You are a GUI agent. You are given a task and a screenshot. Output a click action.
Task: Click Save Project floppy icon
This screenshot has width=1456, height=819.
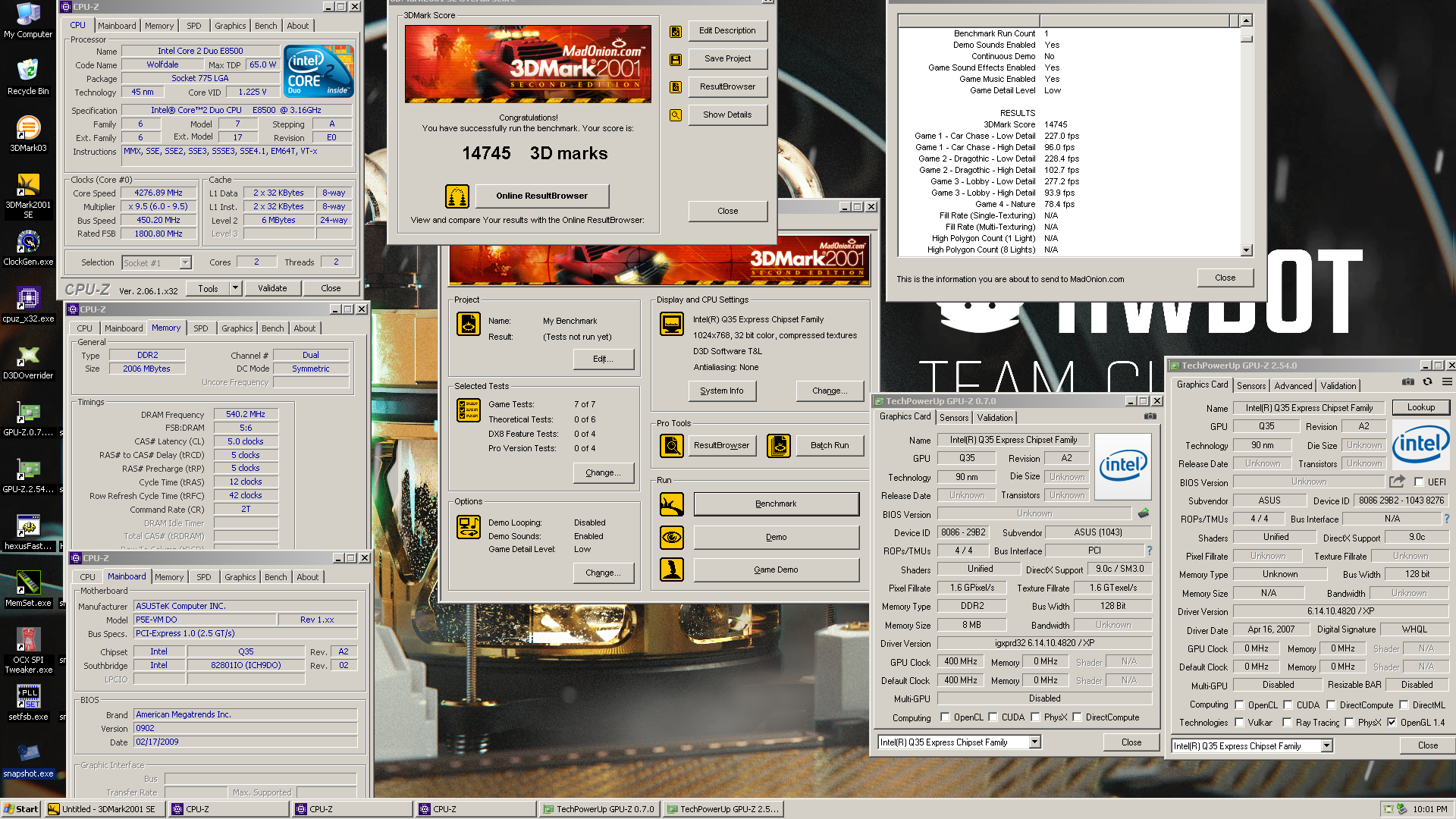tap(676, 59)
